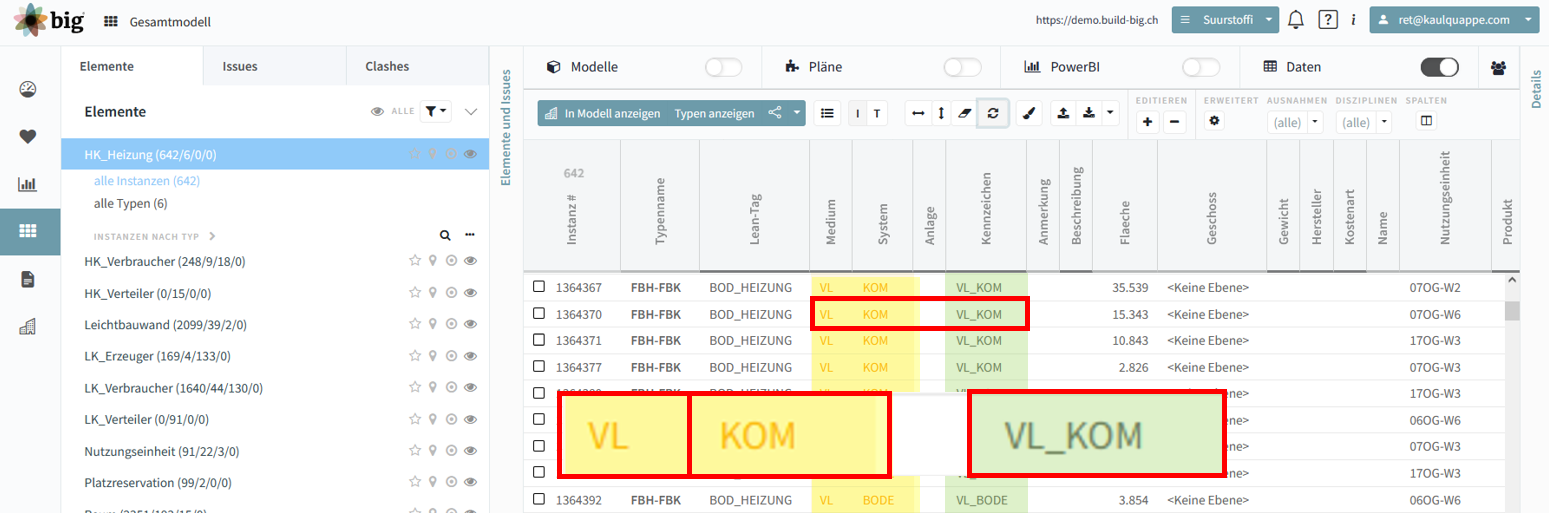Screen dimensions: 1549x513
Task: Open the Suurstoffi project dropdown
Action: pos(1225,19)
